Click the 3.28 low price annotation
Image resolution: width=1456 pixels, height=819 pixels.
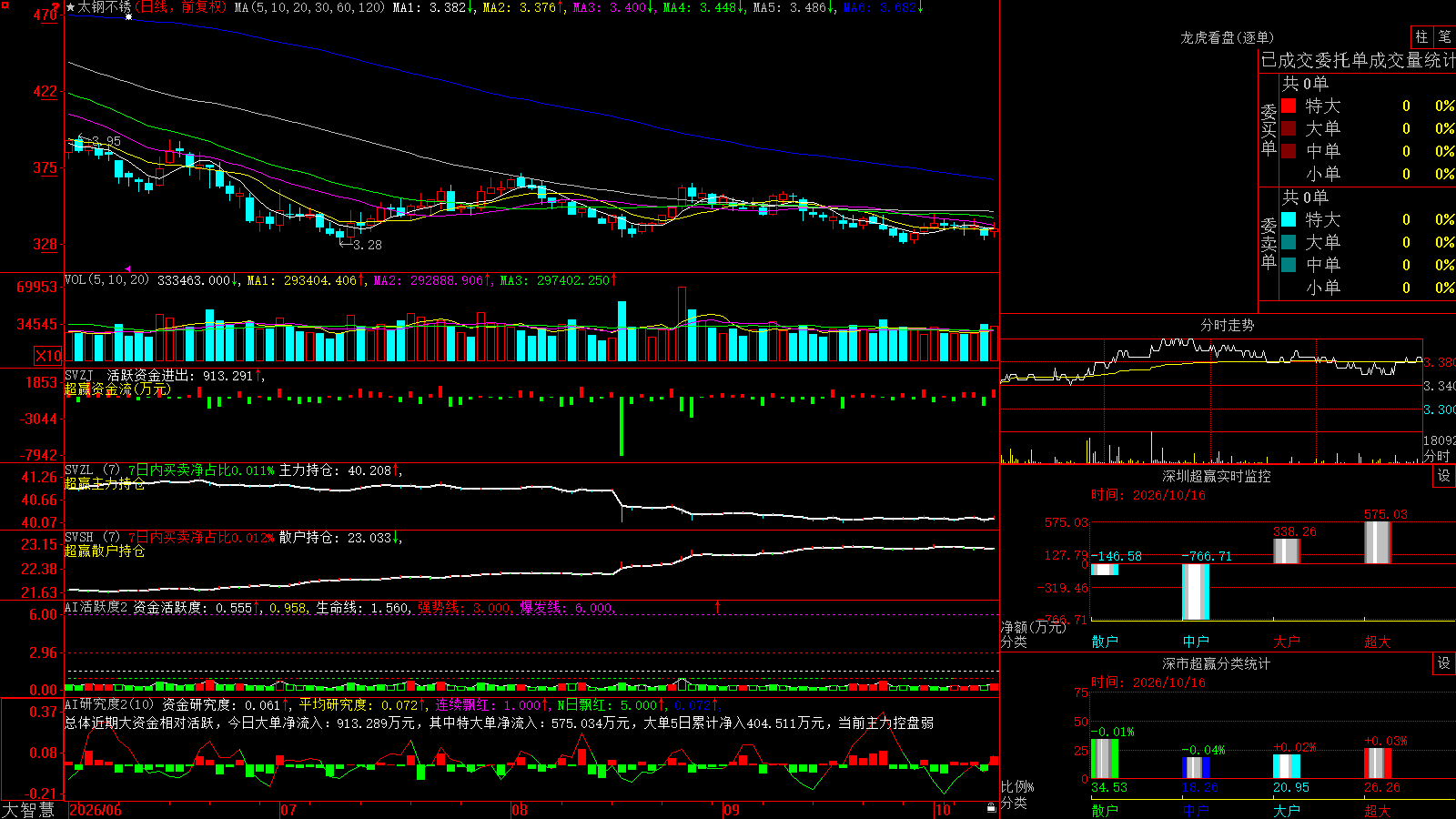(x=361, y=245)
